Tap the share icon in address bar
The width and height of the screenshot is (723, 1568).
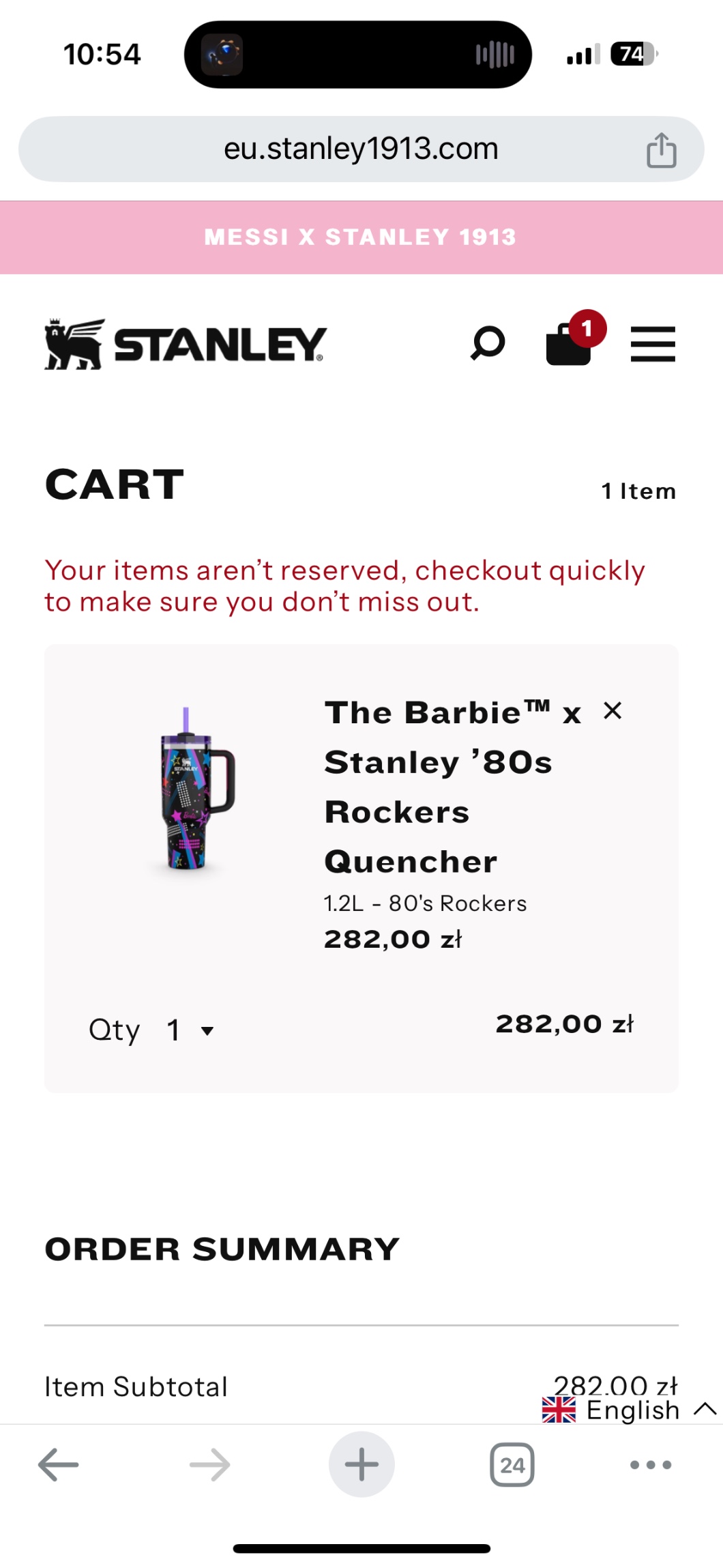tap(661, 150)
